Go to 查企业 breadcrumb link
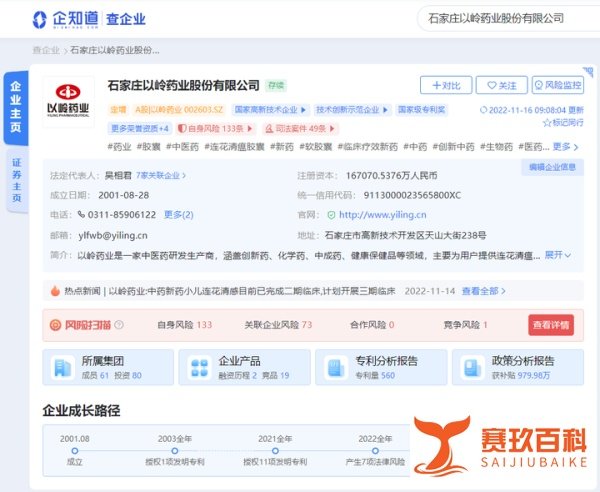This screenshot has height=492, width=600. 46,50
